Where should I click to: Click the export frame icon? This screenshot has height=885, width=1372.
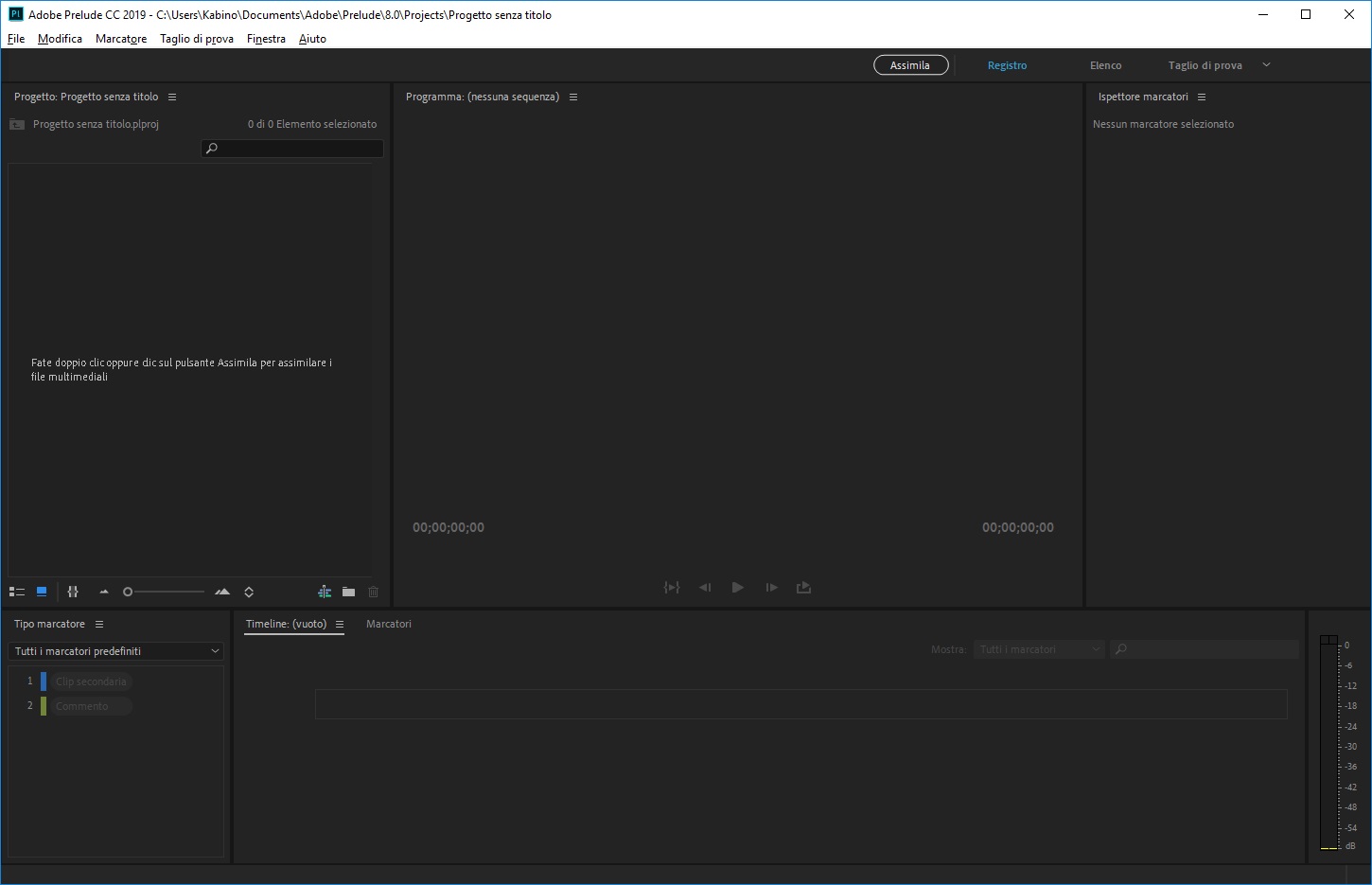[x=804, y=588]
